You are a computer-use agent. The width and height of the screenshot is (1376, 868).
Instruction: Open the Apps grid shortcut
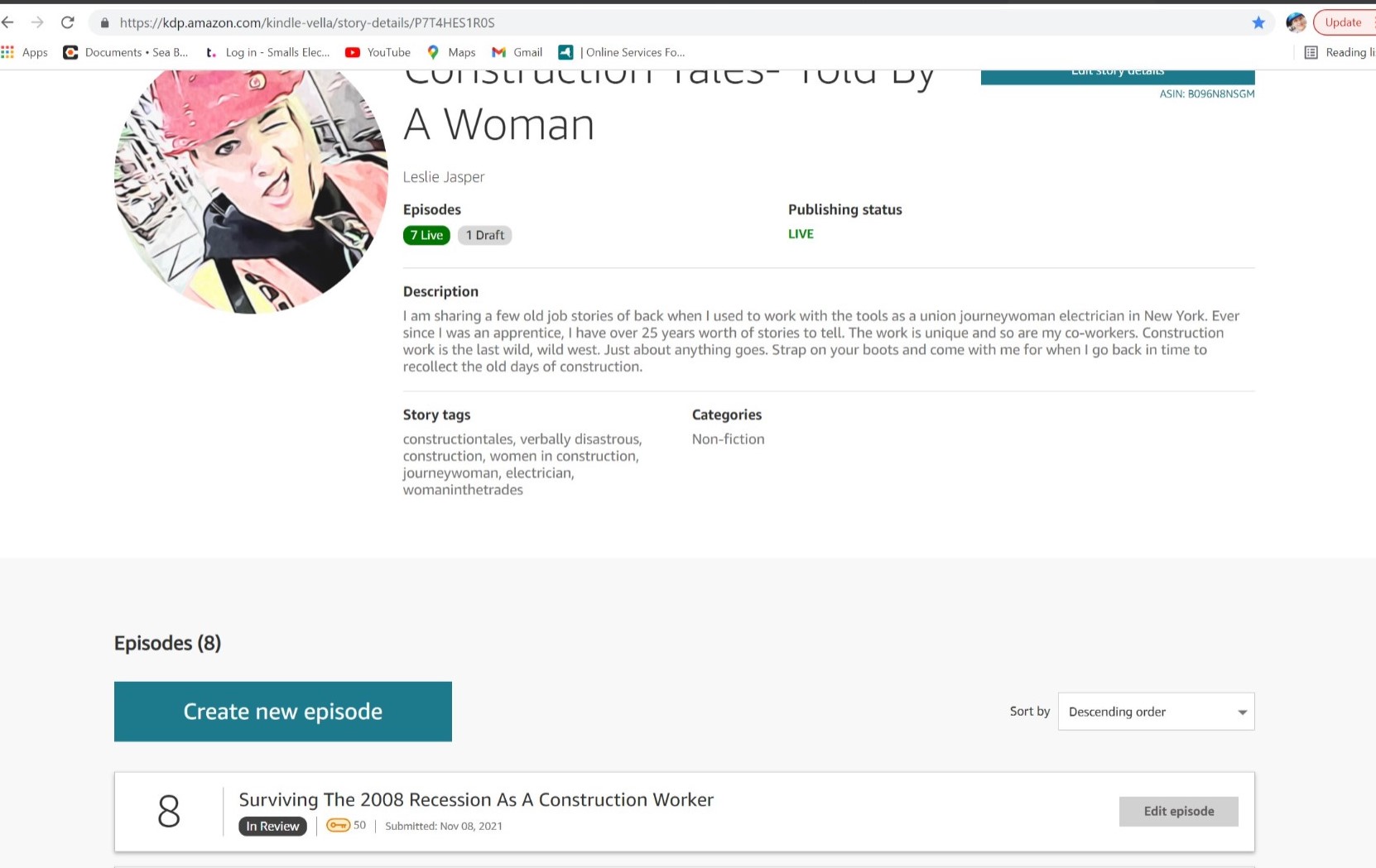(25, 52)
